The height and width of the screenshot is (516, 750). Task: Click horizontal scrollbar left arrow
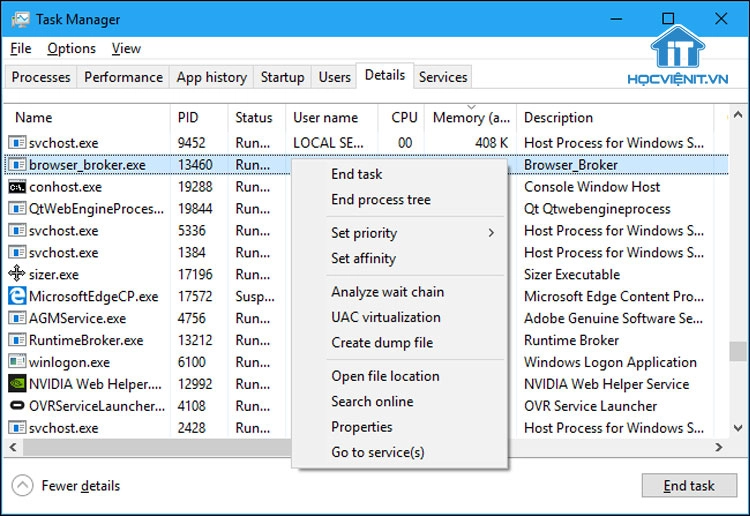[x=13, y=447]
